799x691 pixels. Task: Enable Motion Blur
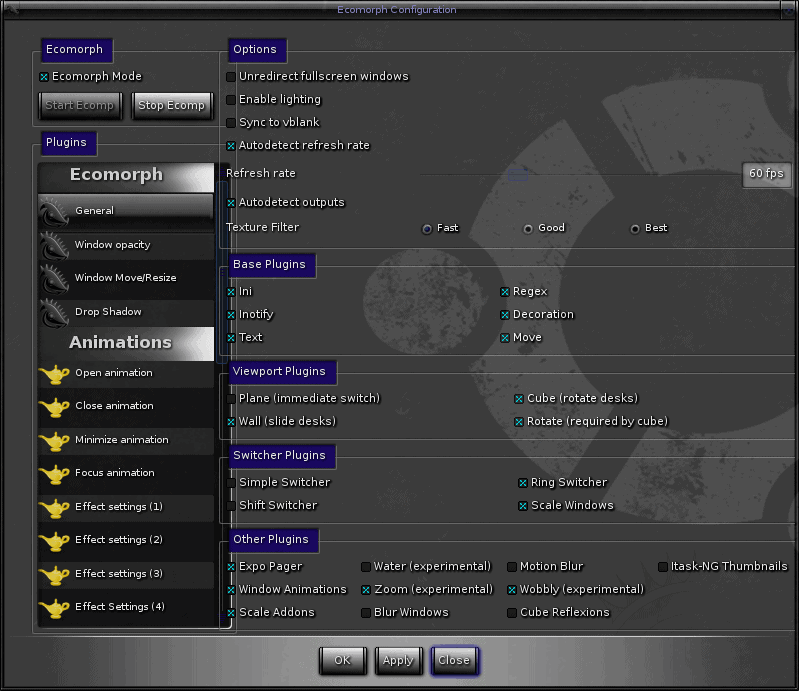pos(512,567)
